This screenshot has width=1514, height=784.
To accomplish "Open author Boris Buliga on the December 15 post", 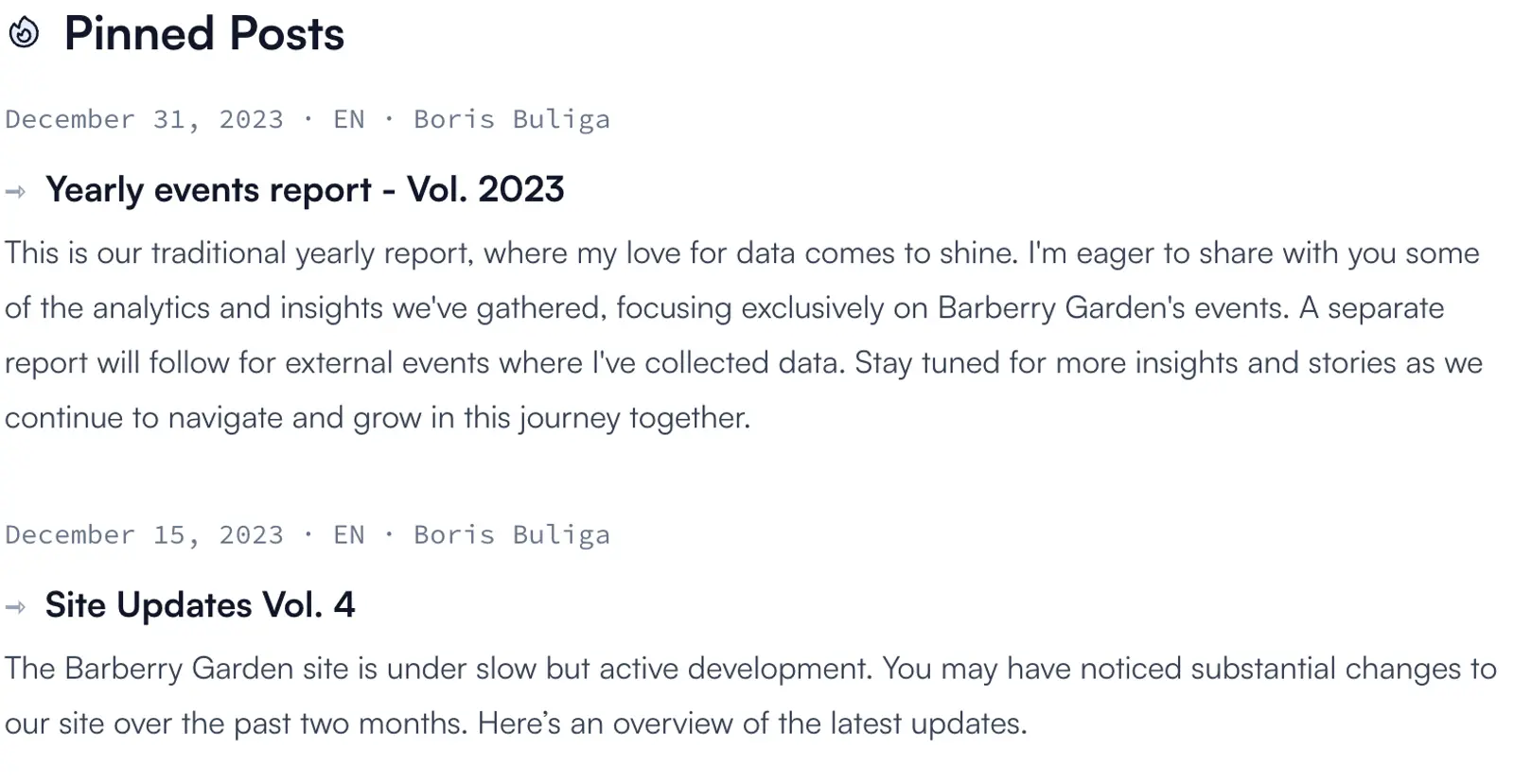I will coord(511,534).
